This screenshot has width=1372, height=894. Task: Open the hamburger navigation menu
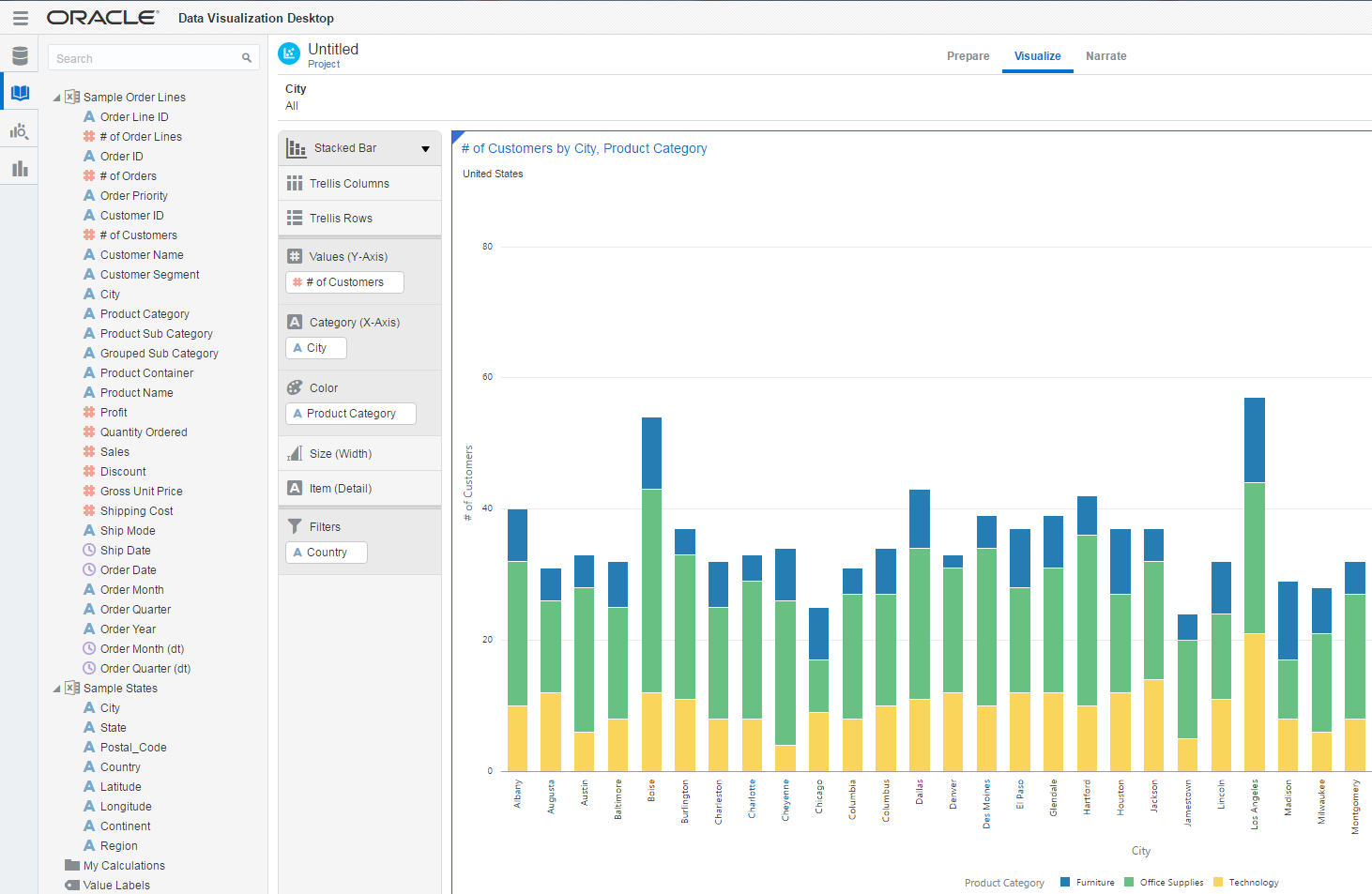[x=20, y=18]
